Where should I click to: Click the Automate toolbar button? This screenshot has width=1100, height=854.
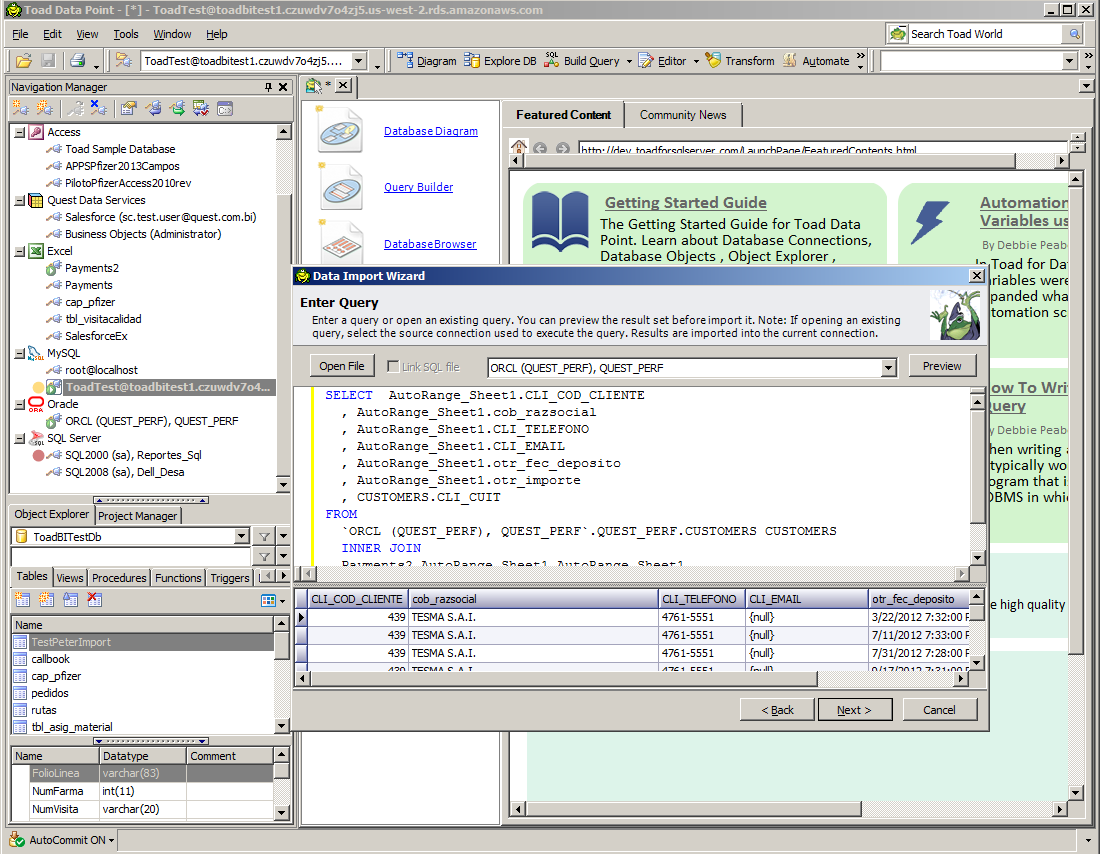tap(816, 61)
